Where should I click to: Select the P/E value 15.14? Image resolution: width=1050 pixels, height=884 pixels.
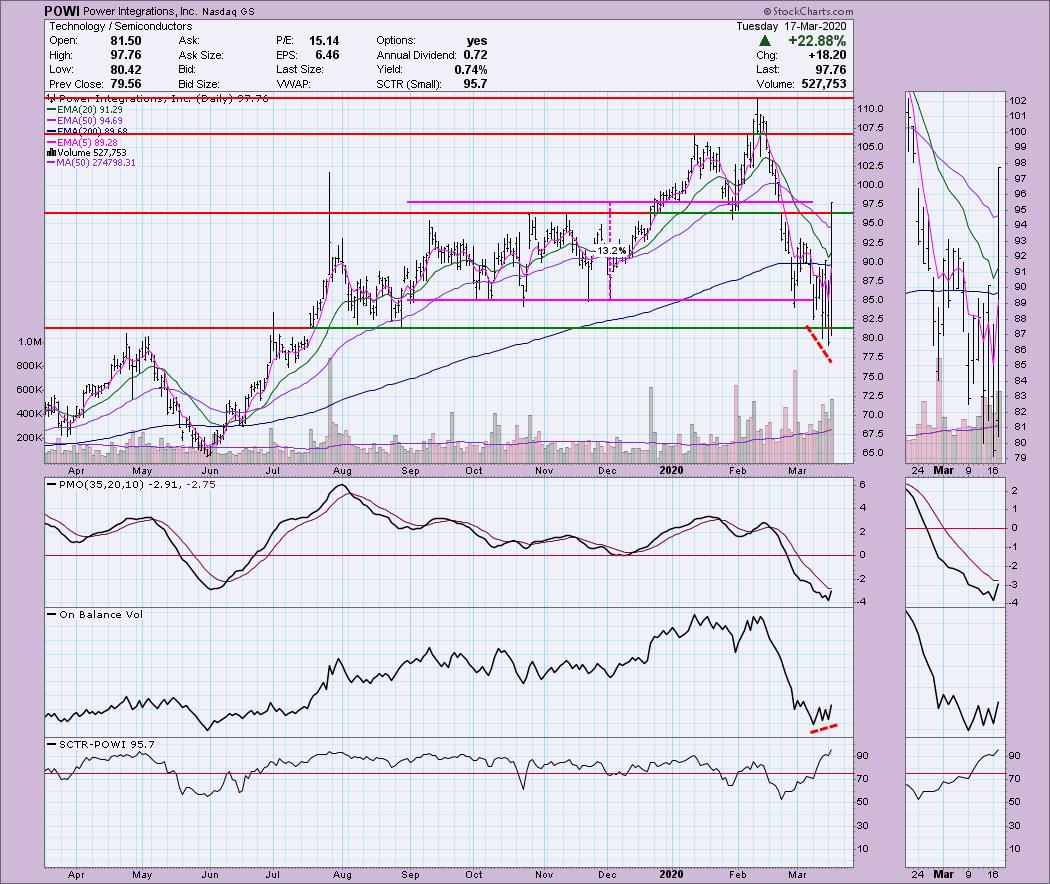coord(323,41)
